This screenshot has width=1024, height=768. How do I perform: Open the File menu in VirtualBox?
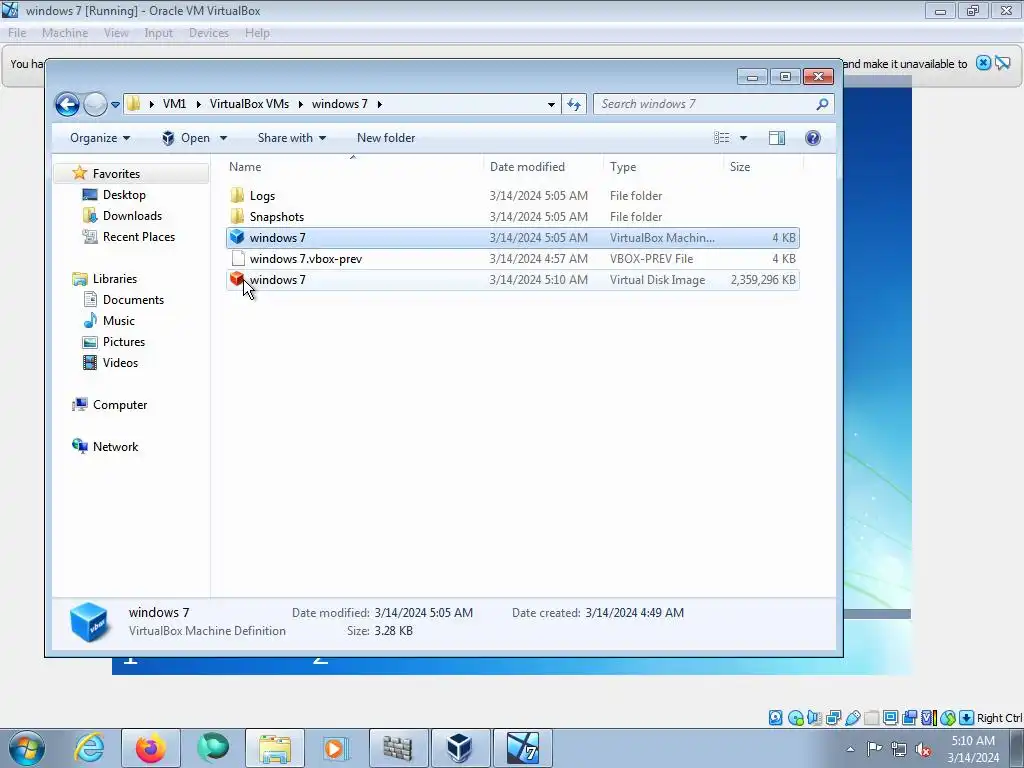pyautogui.click(x=17, y=33)
